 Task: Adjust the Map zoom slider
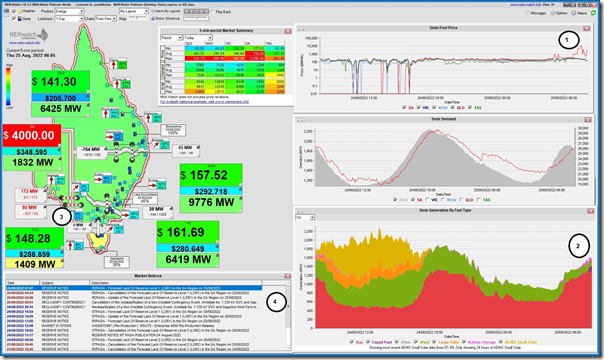(138, 18)
